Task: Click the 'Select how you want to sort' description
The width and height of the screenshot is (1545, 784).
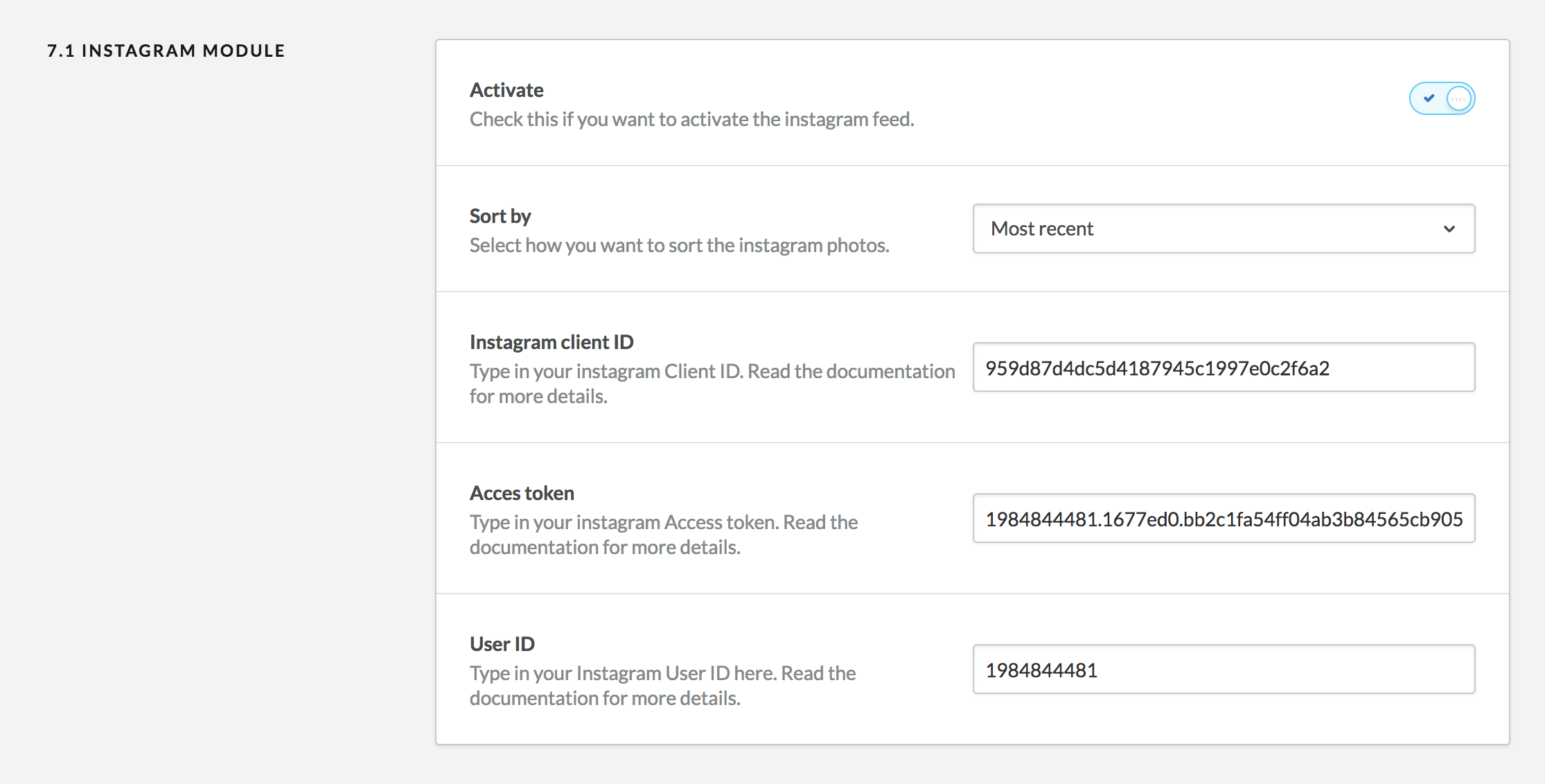Action: click(679, 245)
